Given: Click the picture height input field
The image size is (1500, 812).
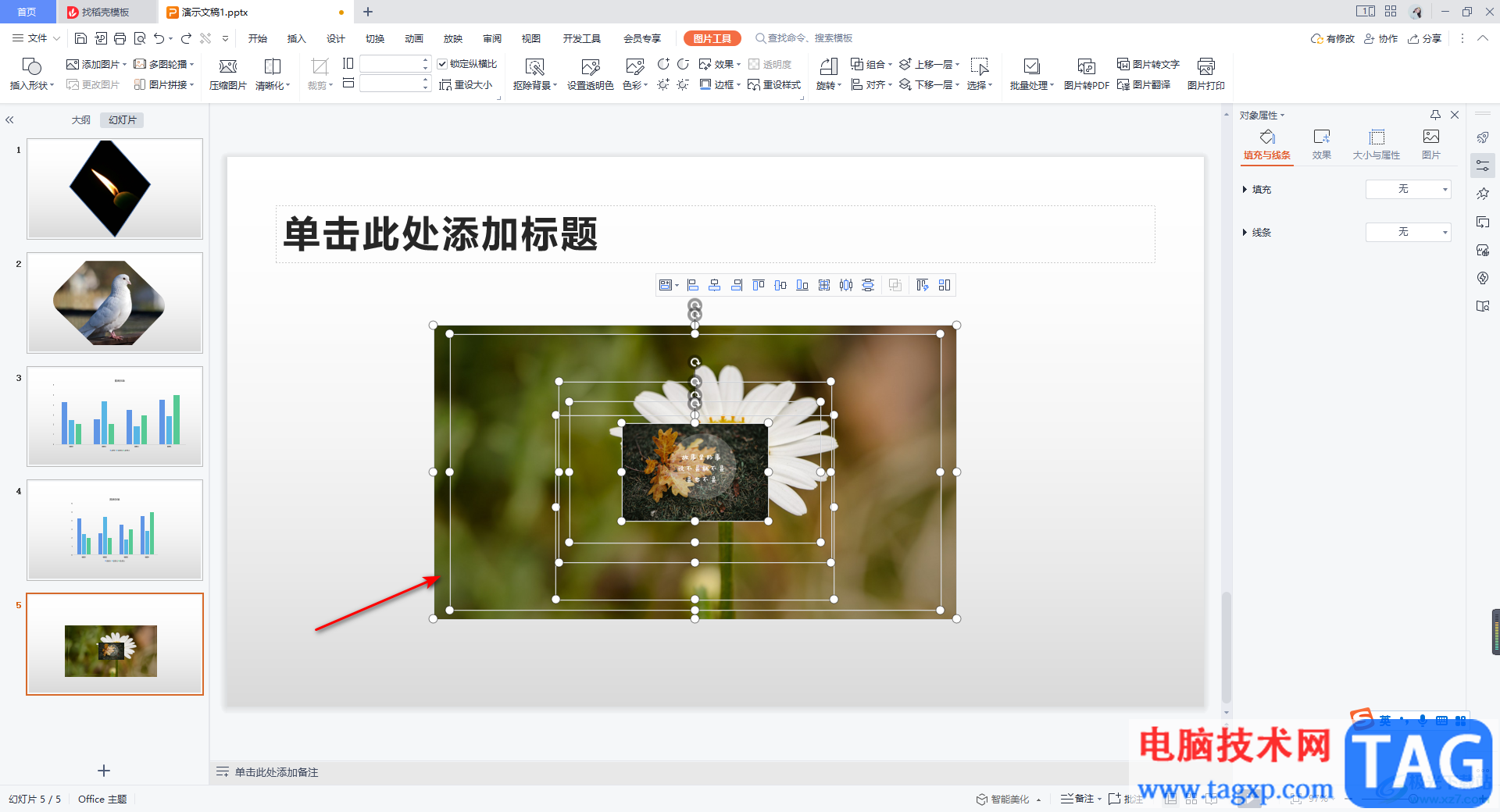Looking at the screenshot, I should (x=395, y=64).
